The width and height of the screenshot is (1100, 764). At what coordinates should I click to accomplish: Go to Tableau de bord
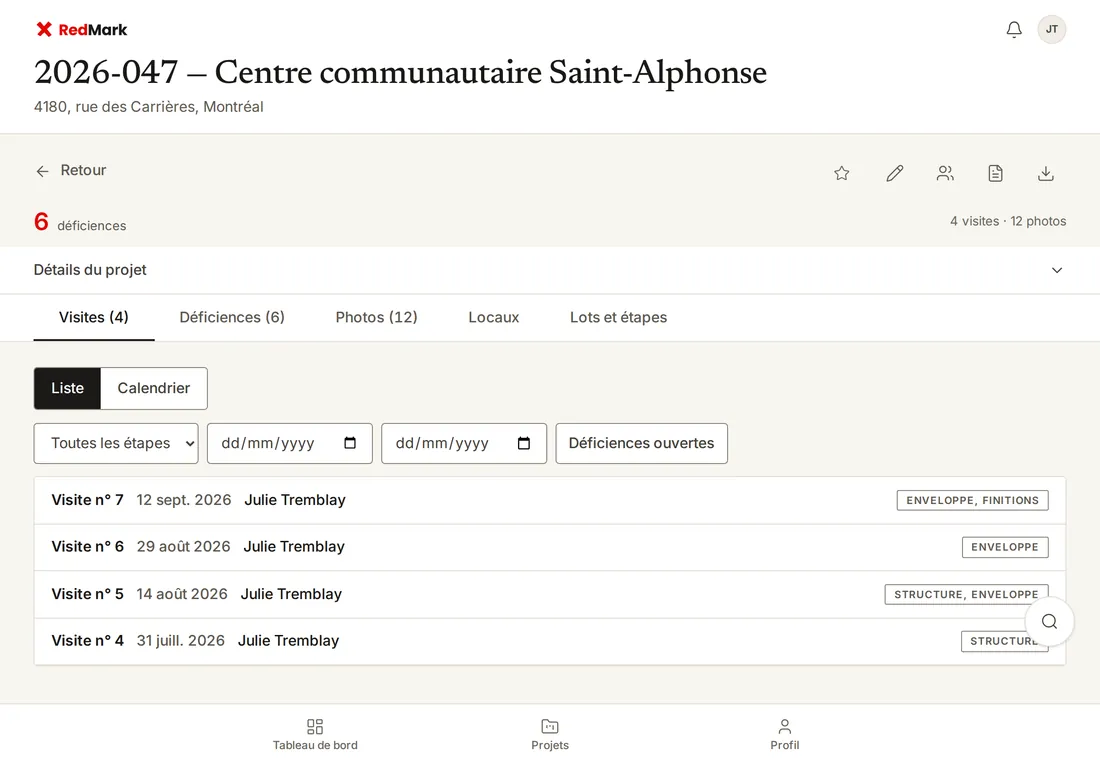pyautogui.click(x=315, y=734)
